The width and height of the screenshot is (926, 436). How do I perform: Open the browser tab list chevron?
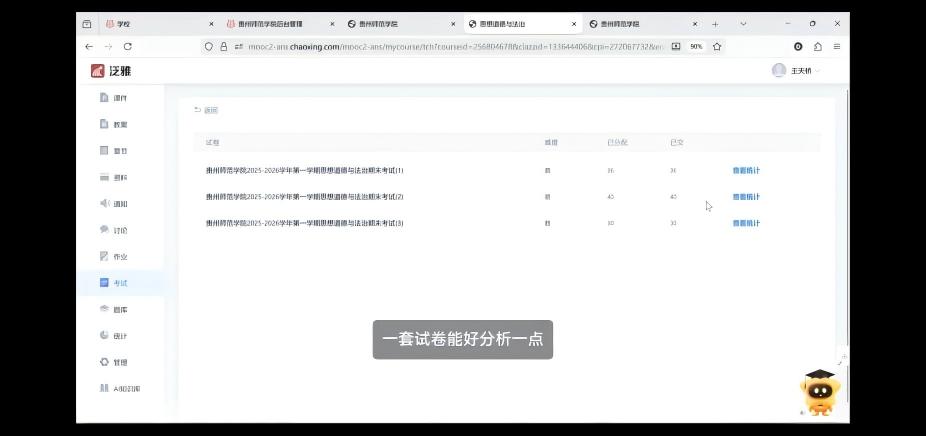pos(743,24)
